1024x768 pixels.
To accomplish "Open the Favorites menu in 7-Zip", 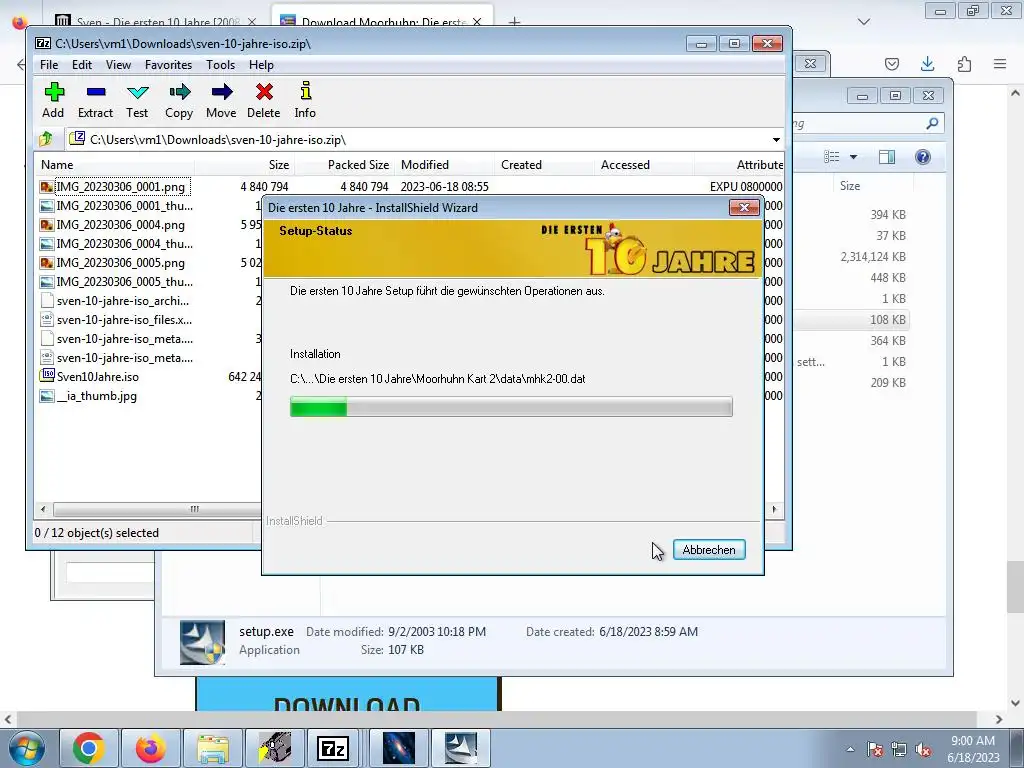I will tap(168, 65).
